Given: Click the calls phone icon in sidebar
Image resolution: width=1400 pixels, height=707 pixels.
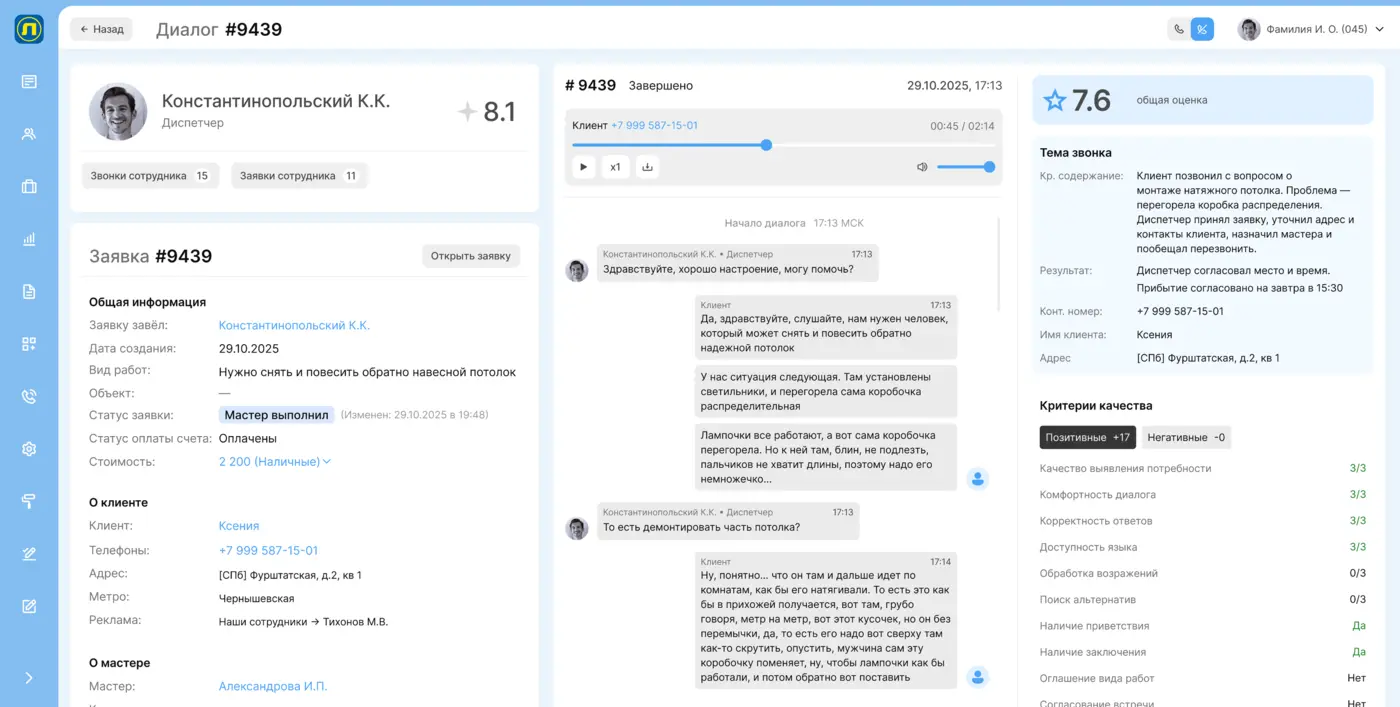Looking at the screenshot, I should 29,396.
